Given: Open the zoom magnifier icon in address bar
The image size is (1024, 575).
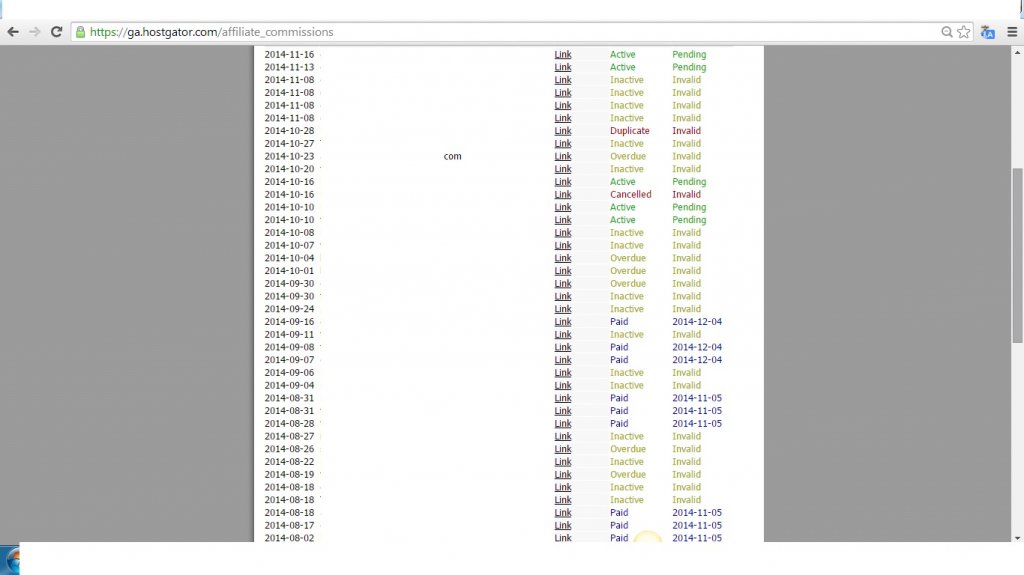Looking at the screenshot, I should point(946,32).
